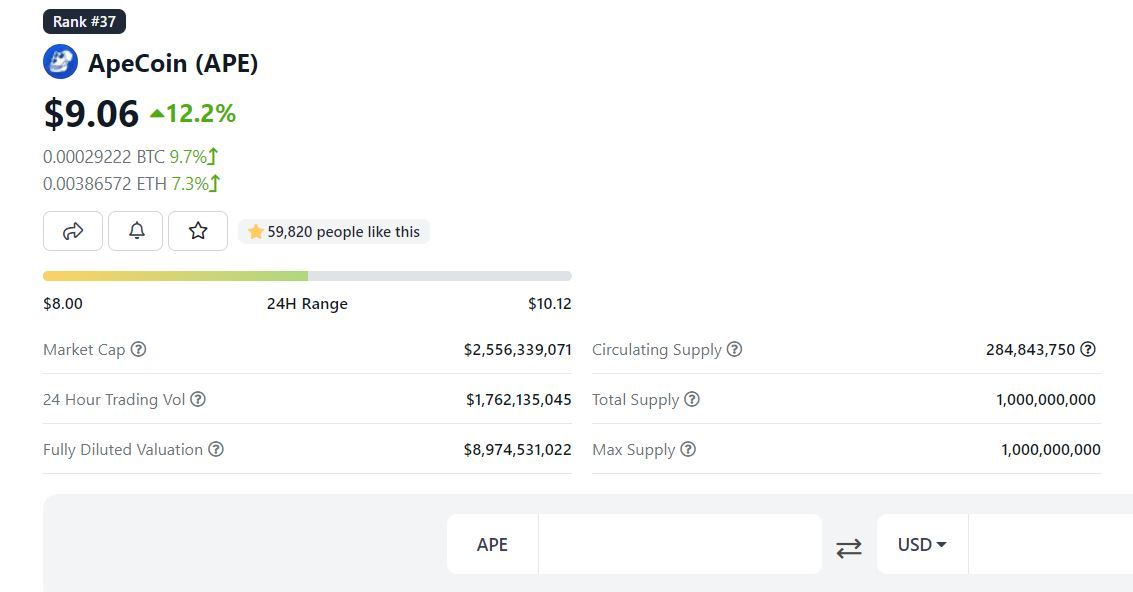1133x592 pixels.
Task: Click the 24H Range price bar
Action: (307, 276)
